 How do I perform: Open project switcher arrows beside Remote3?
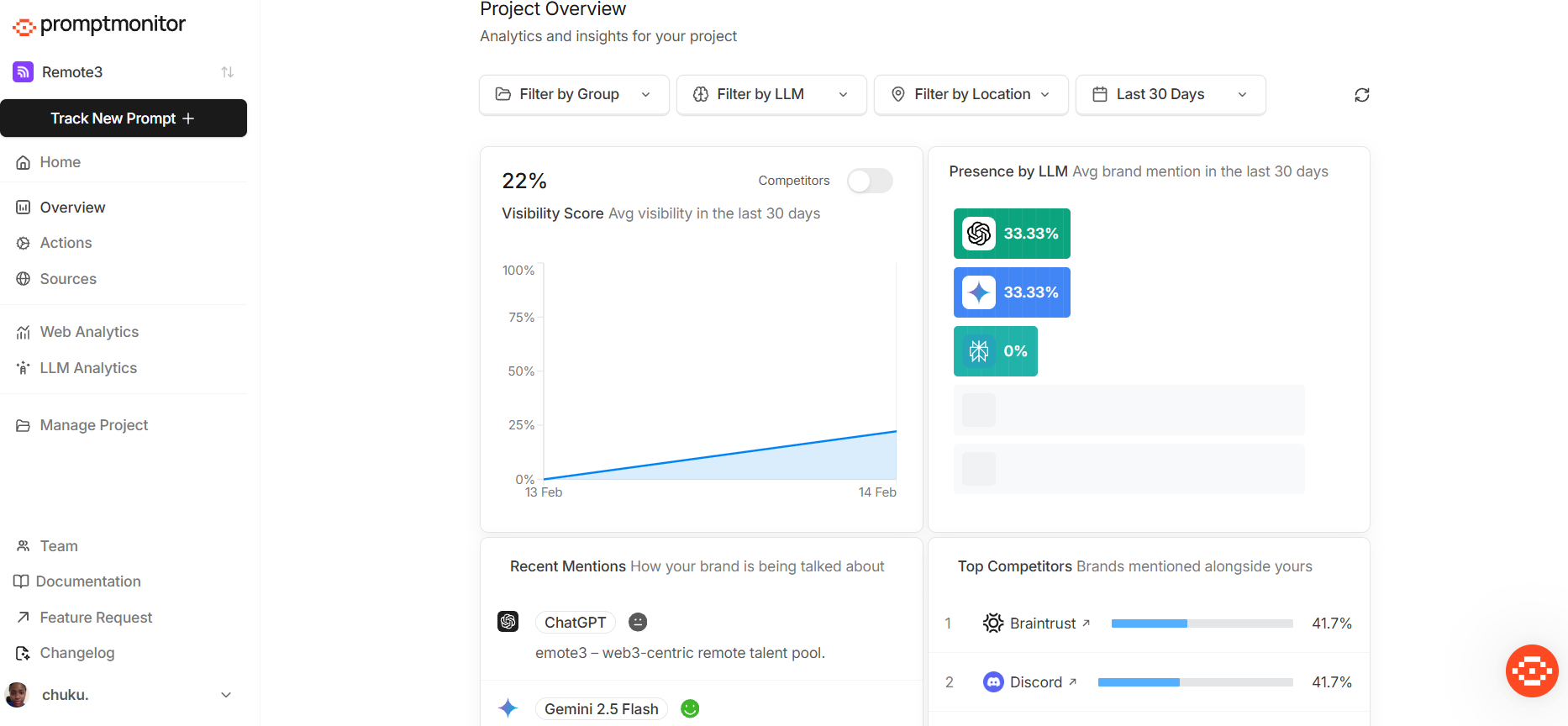pyautogui.click(x=227, y=72)
